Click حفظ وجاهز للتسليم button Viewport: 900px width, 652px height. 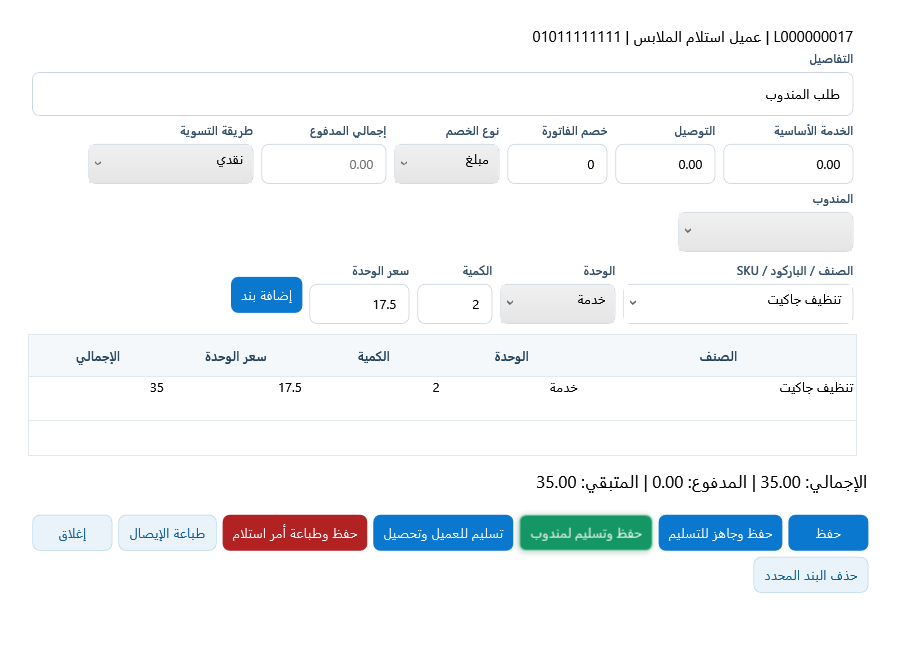coord(720,533)
